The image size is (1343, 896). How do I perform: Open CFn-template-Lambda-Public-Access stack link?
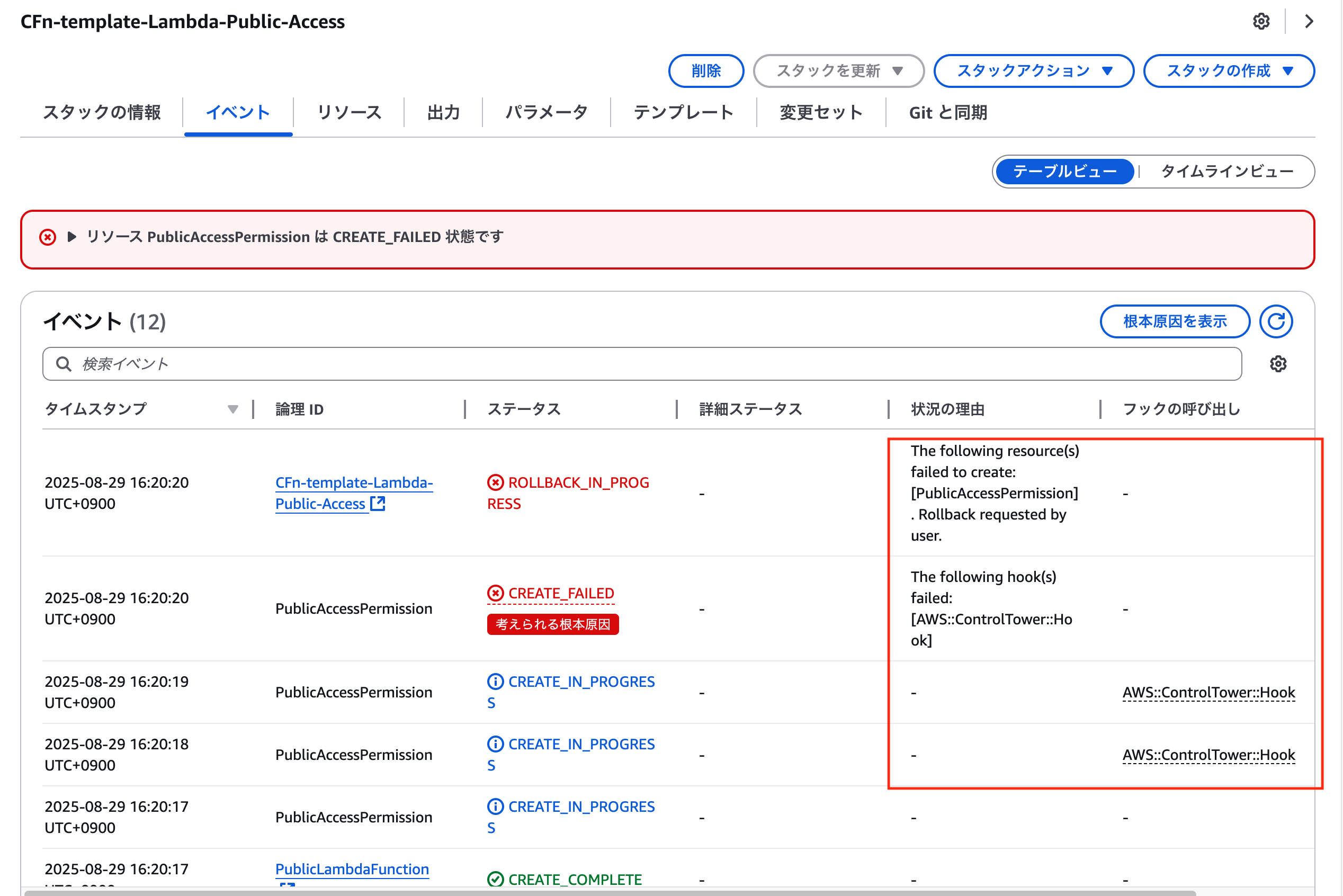point(354,493)
